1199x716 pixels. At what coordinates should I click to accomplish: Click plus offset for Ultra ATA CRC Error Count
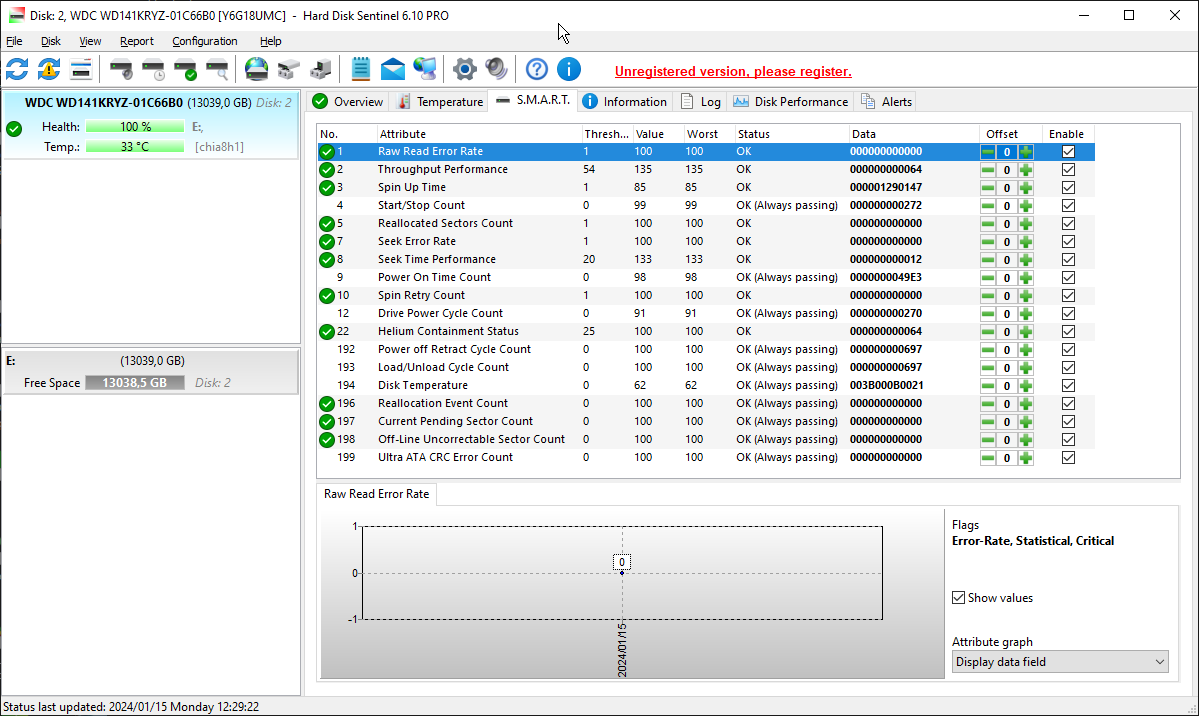pos(1025,457)
